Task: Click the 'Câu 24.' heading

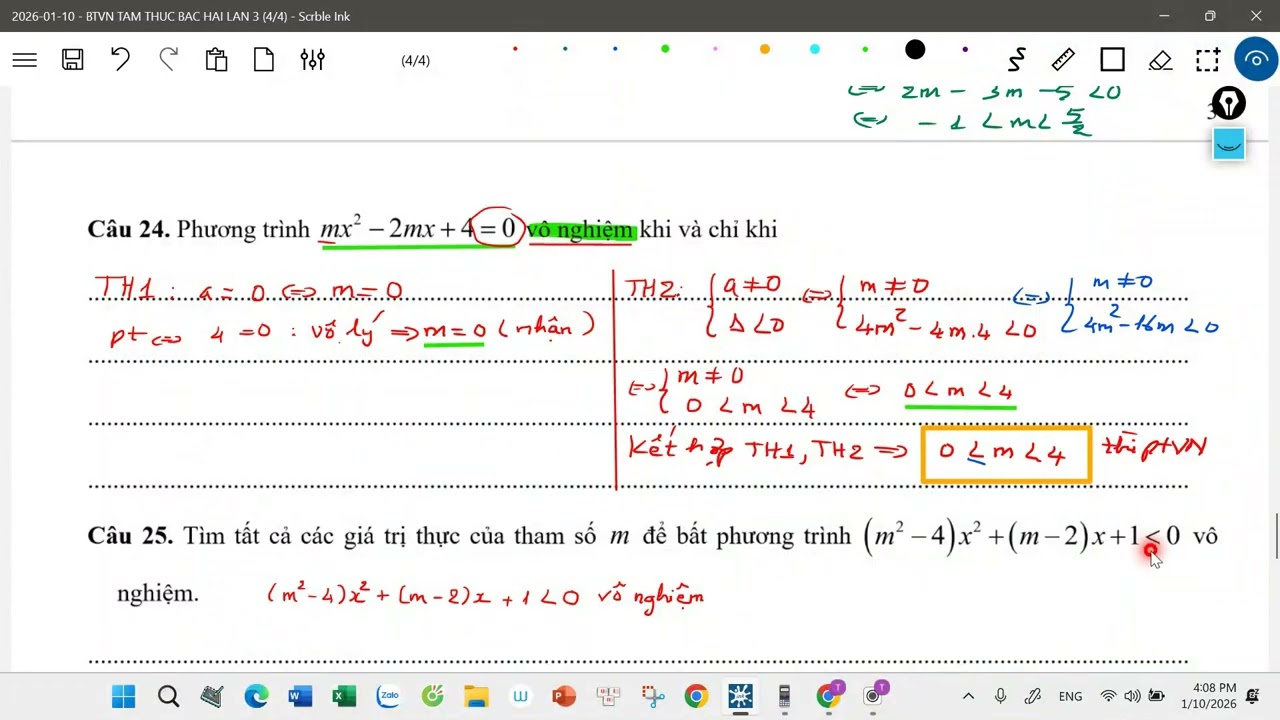Action: pos(129,229)
